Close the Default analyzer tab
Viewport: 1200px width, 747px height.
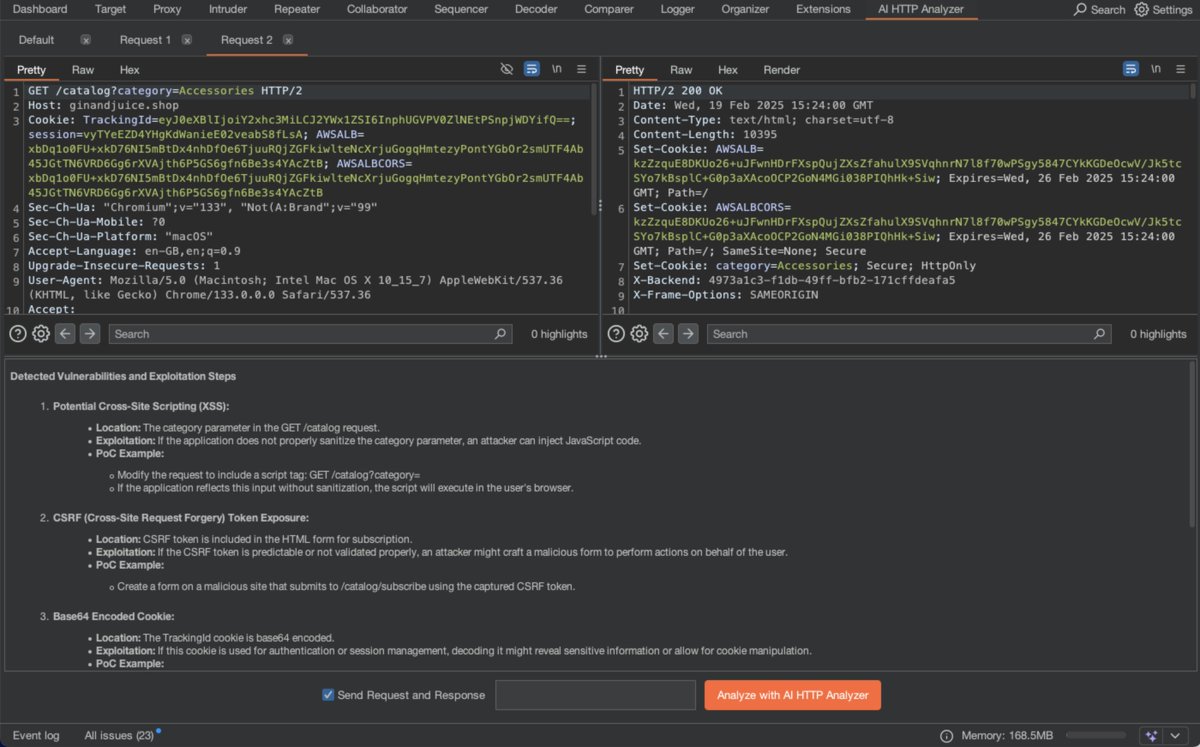coord(86,40)
